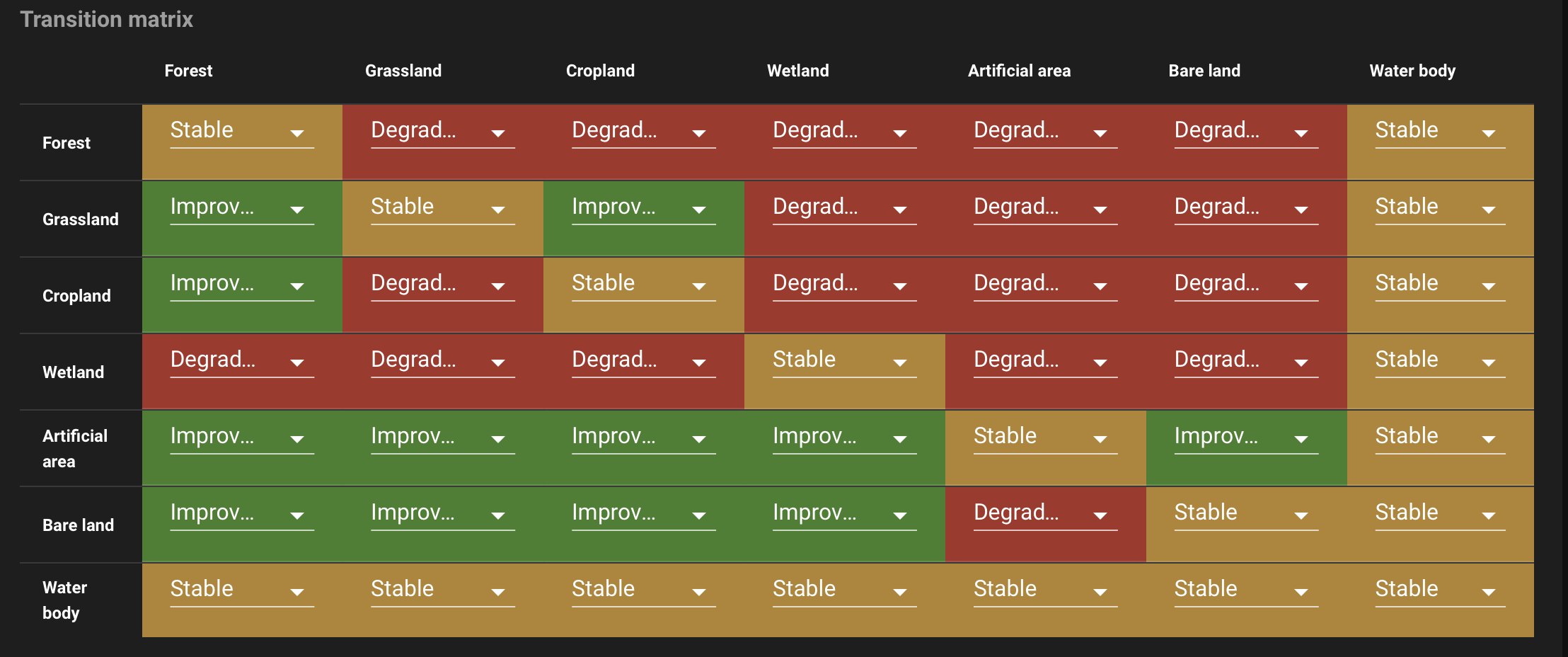Open the Water body to Cropland dropdown
Image resolution: width=1568 pixels, height=657 pixels.
tap(644, 590)
